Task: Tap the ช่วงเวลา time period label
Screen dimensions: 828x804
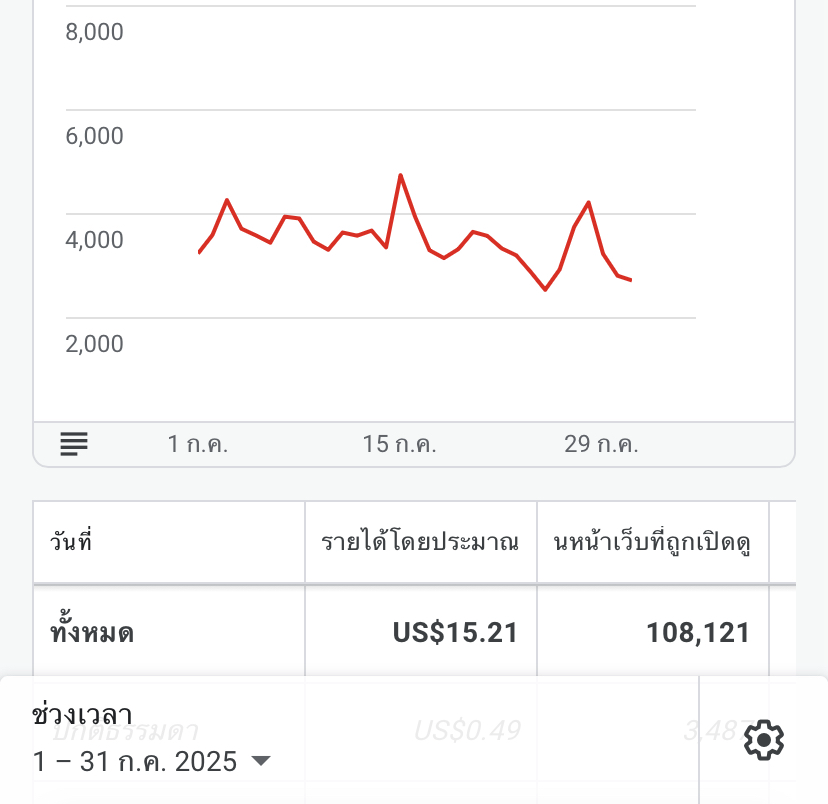Action: pyautogui.click(x=82, y=715)
